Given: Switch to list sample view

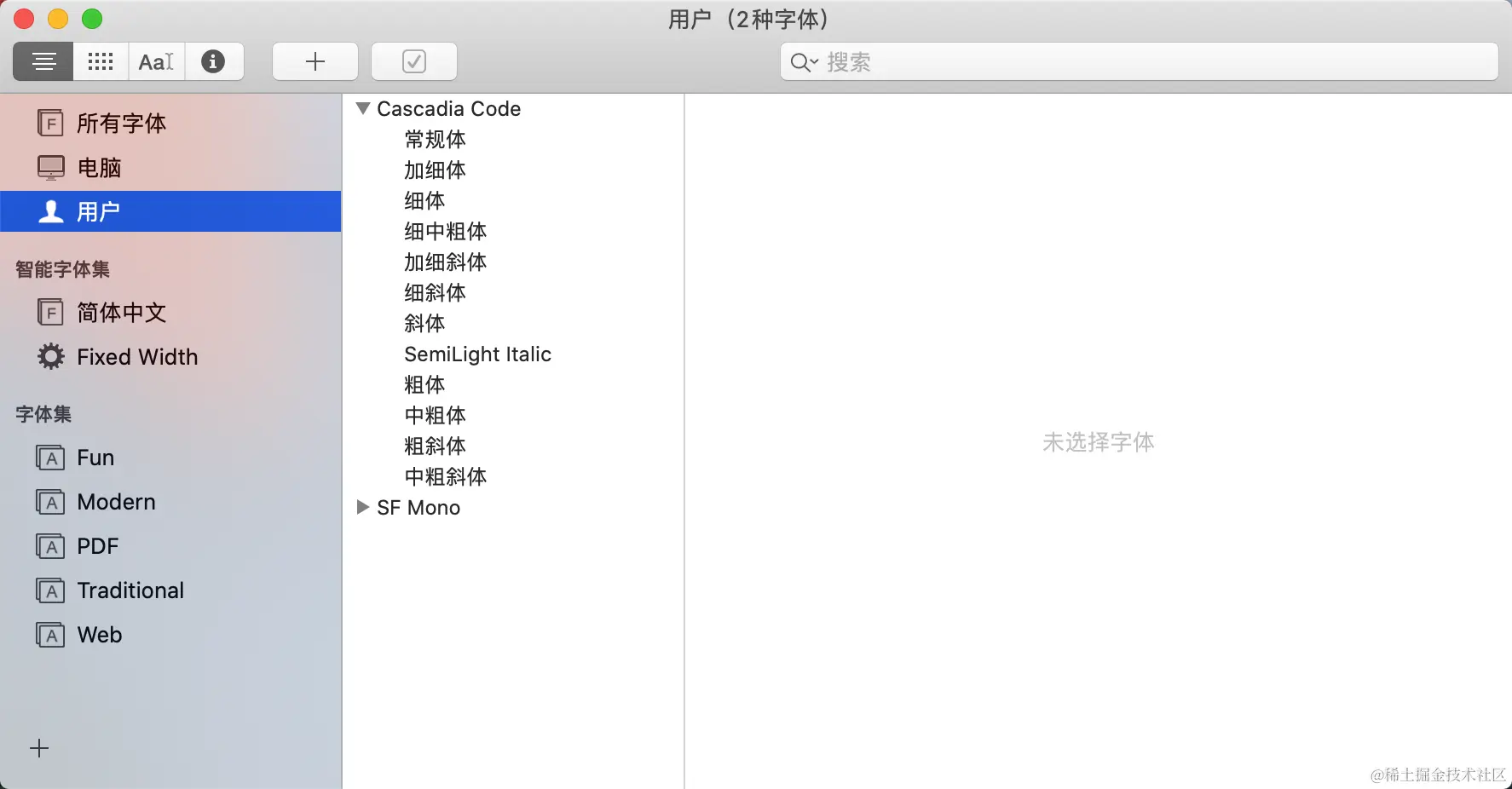Looking at the screenshot, I should coord(43,61).
